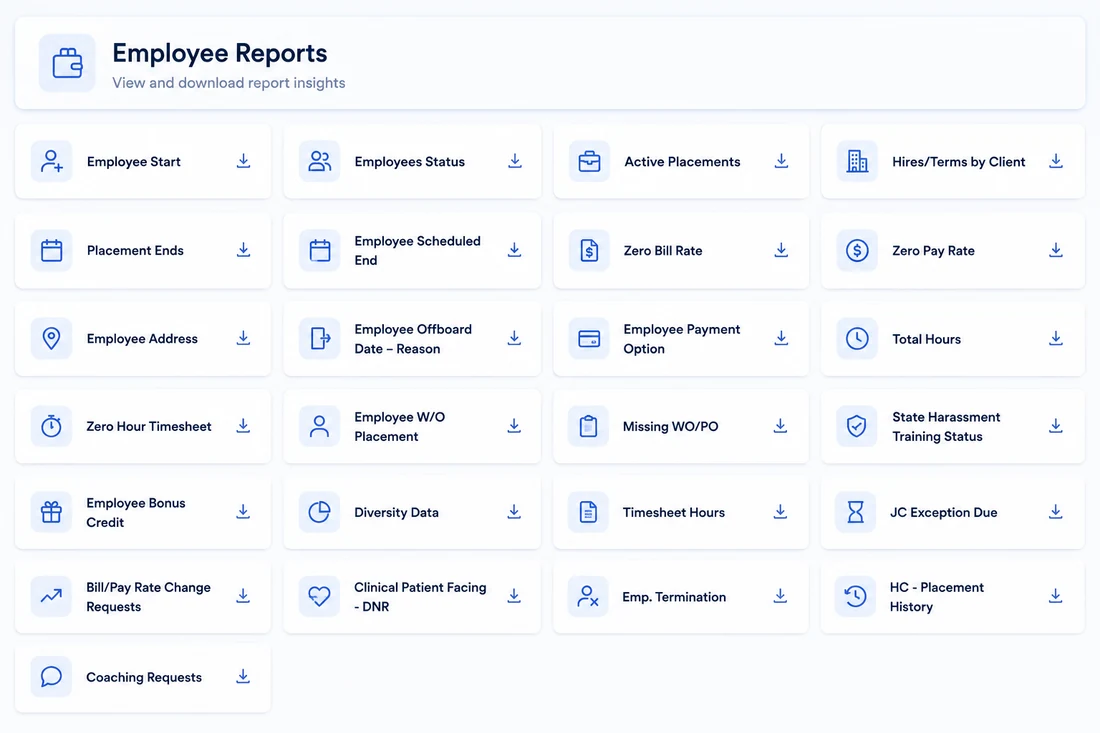Select the Employee Reports page title
Image resolution: width=1100 pixels, height=733 pixels.
click(x=220, y=53)
